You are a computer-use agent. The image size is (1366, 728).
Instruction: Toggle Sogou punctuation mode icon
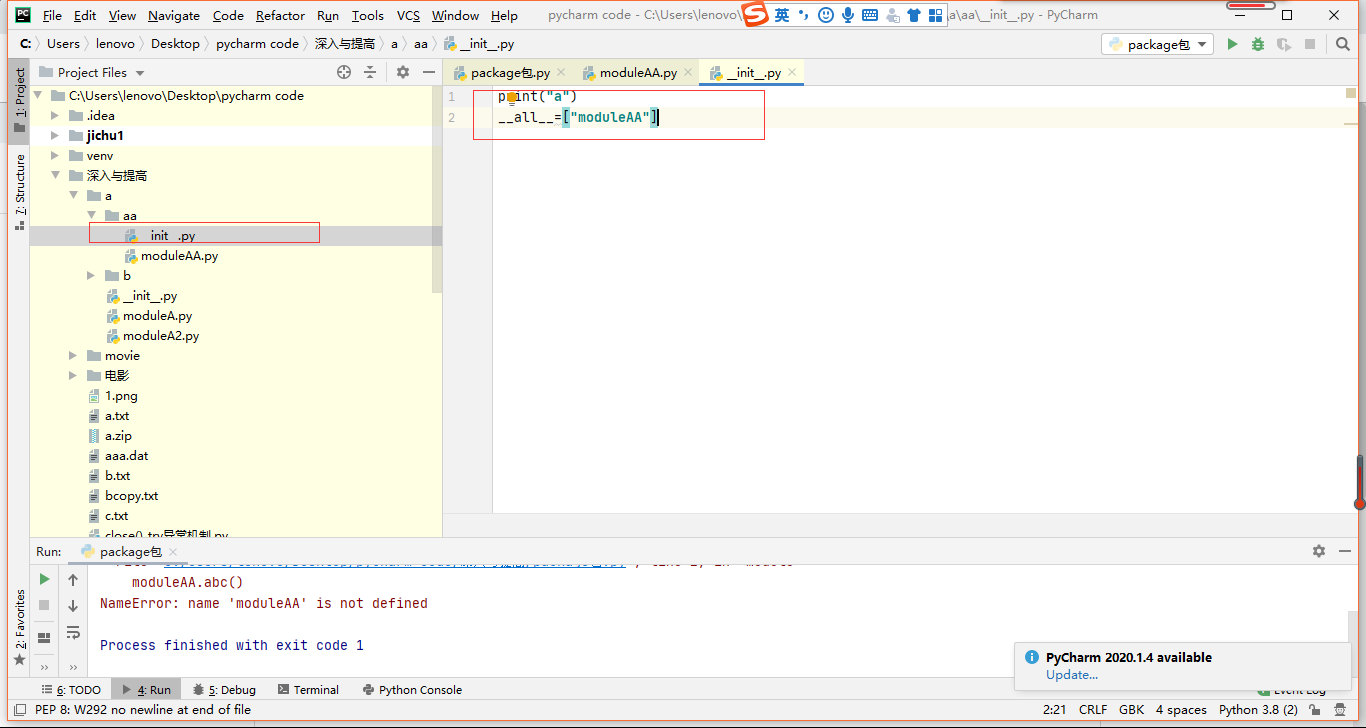tap(803, 15)
